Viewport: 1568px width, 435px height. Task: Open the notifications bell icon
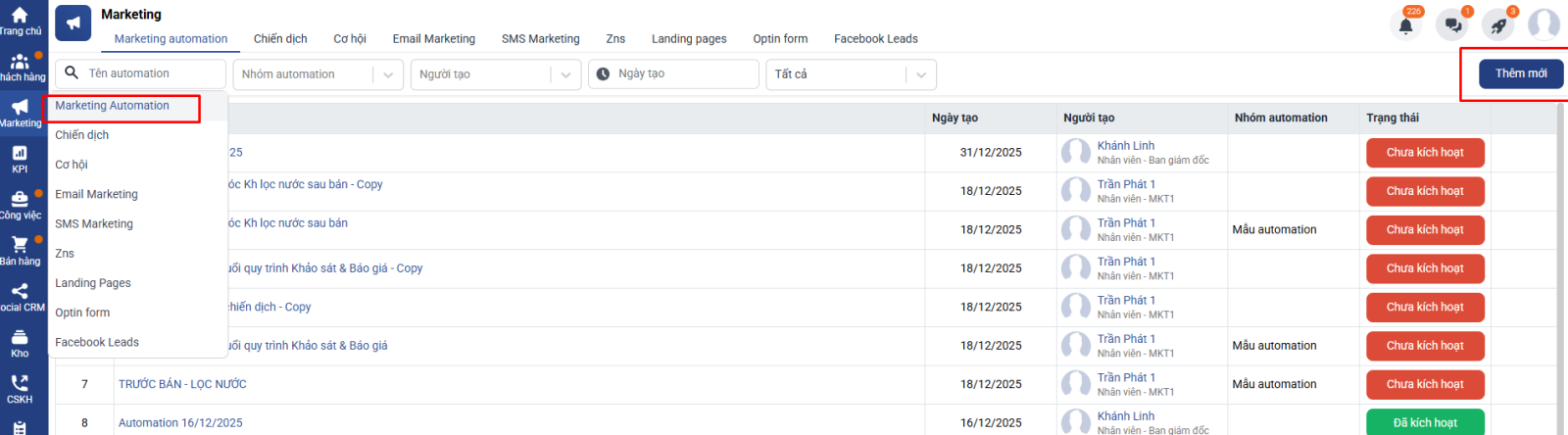click(x=1405, y=25)
